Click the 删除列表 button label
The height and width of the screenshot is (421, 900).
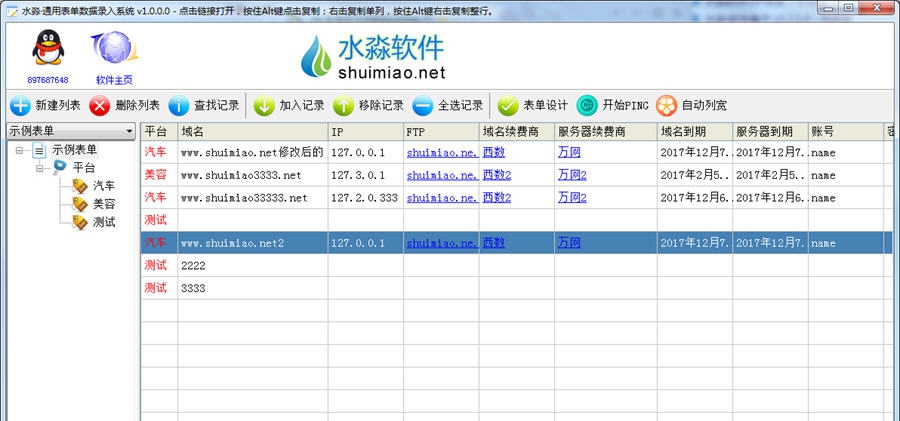click(137, 106)
